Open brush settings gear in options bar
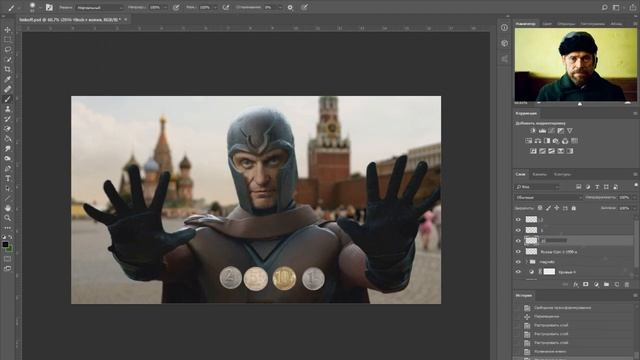 [x=290, y=7]
